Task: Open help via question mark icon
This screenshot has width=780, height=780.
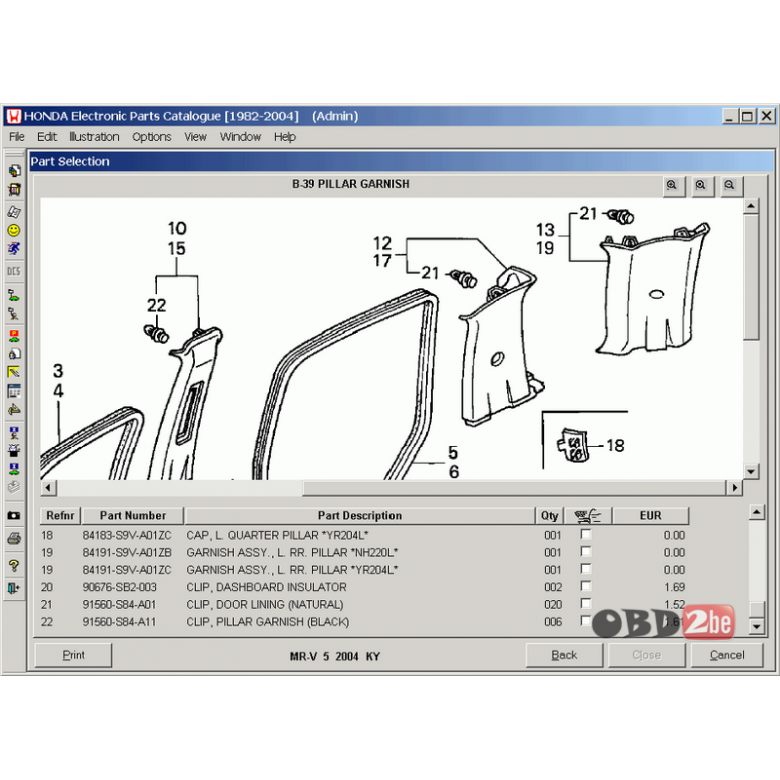Action: [x=14, y=566]
